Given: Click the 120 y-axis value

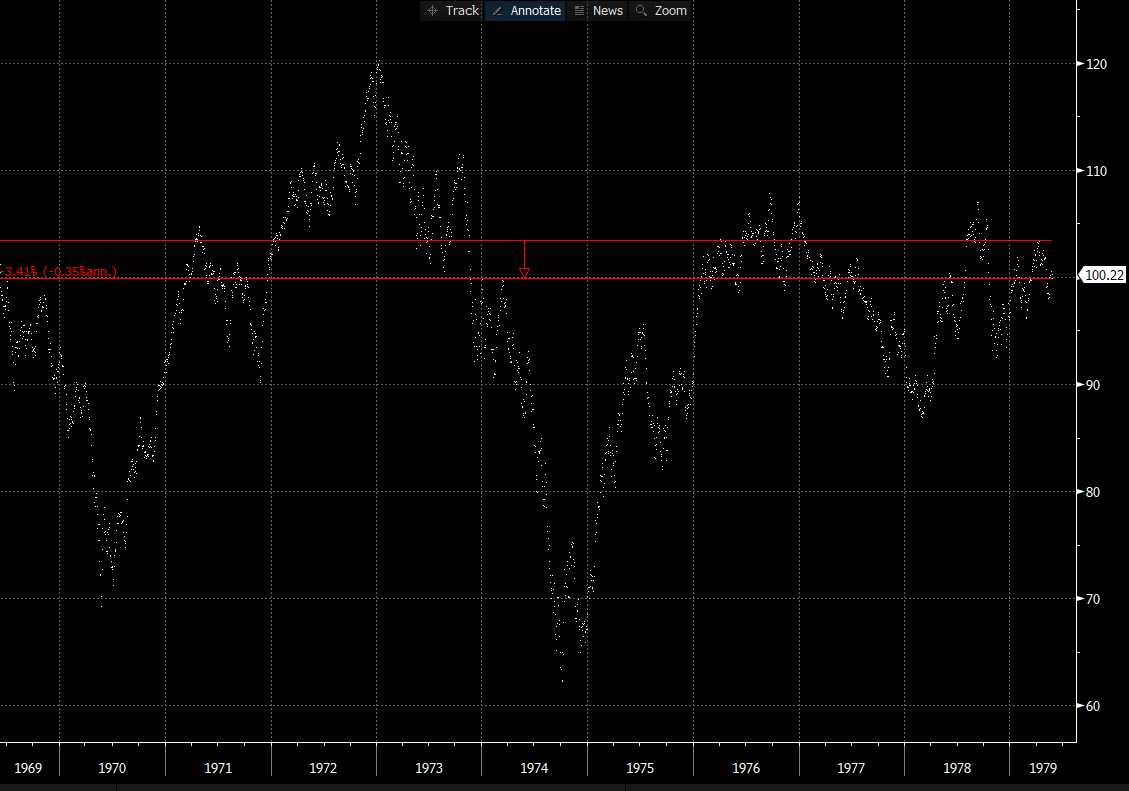Looking at the screenshot, I should pos(1096,64).
